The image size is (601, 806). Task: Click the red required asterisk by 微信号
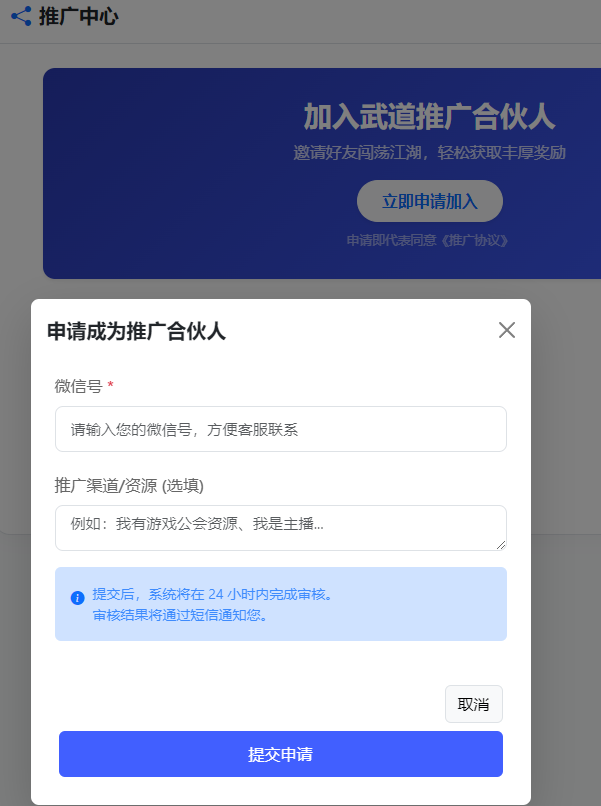tap(110, 384)
